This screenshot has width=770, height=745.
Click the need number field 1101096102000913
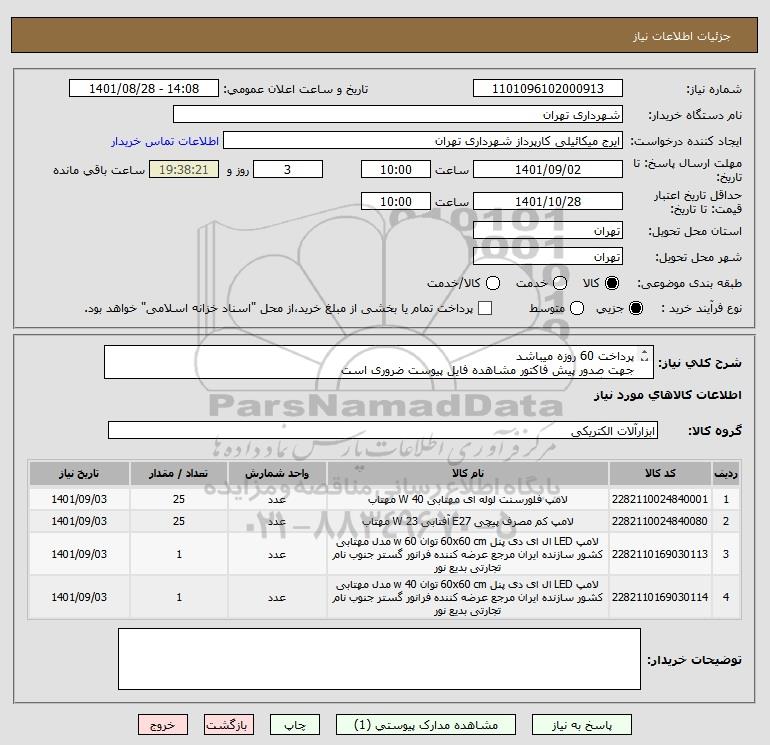tap(548, 88)
